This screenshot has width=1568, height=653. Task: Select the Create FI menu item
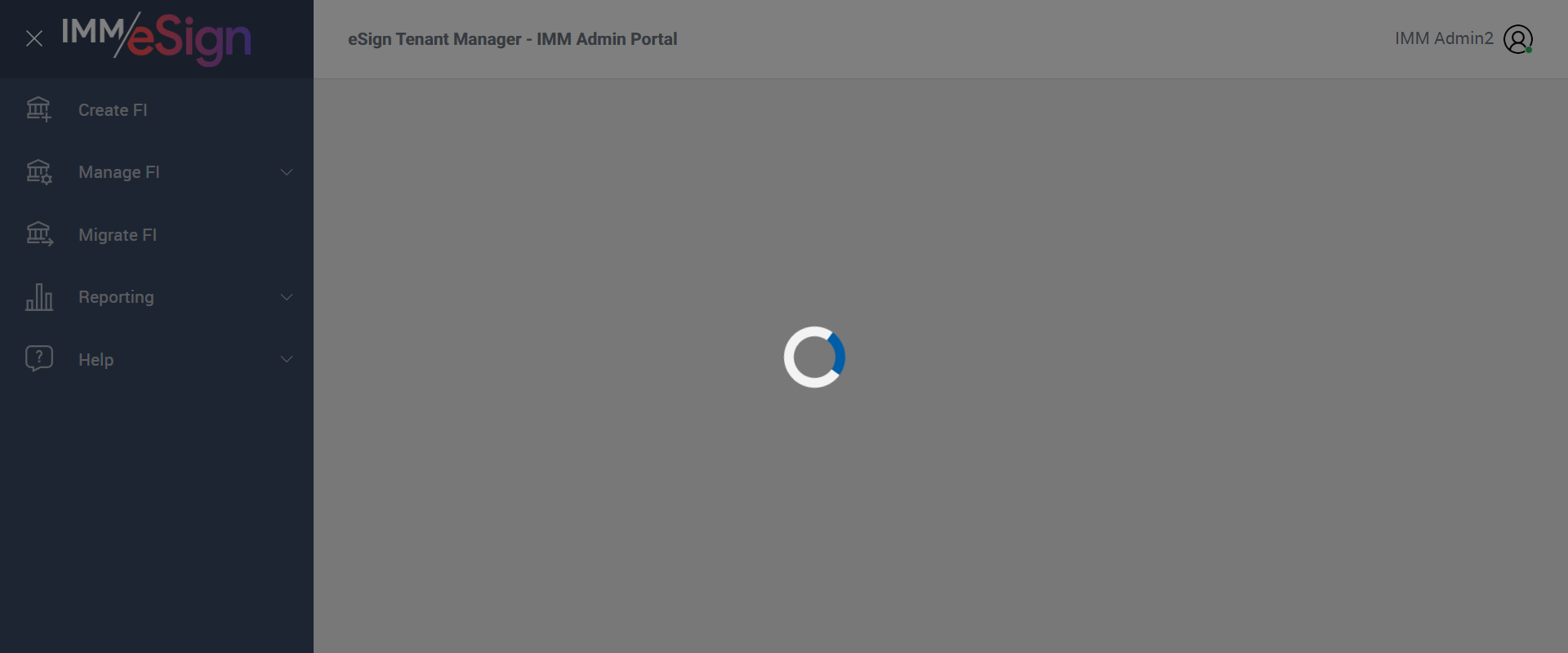point(157,109)
